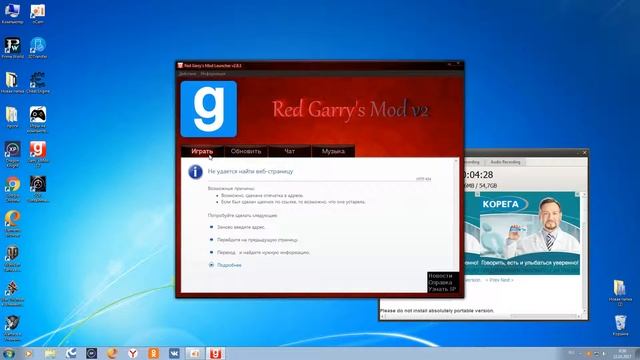This screenshot has width=640, height=360.
Task: Switch to Red Garry's Mod launcher in taskbar
Action: [x=215, y=353]
